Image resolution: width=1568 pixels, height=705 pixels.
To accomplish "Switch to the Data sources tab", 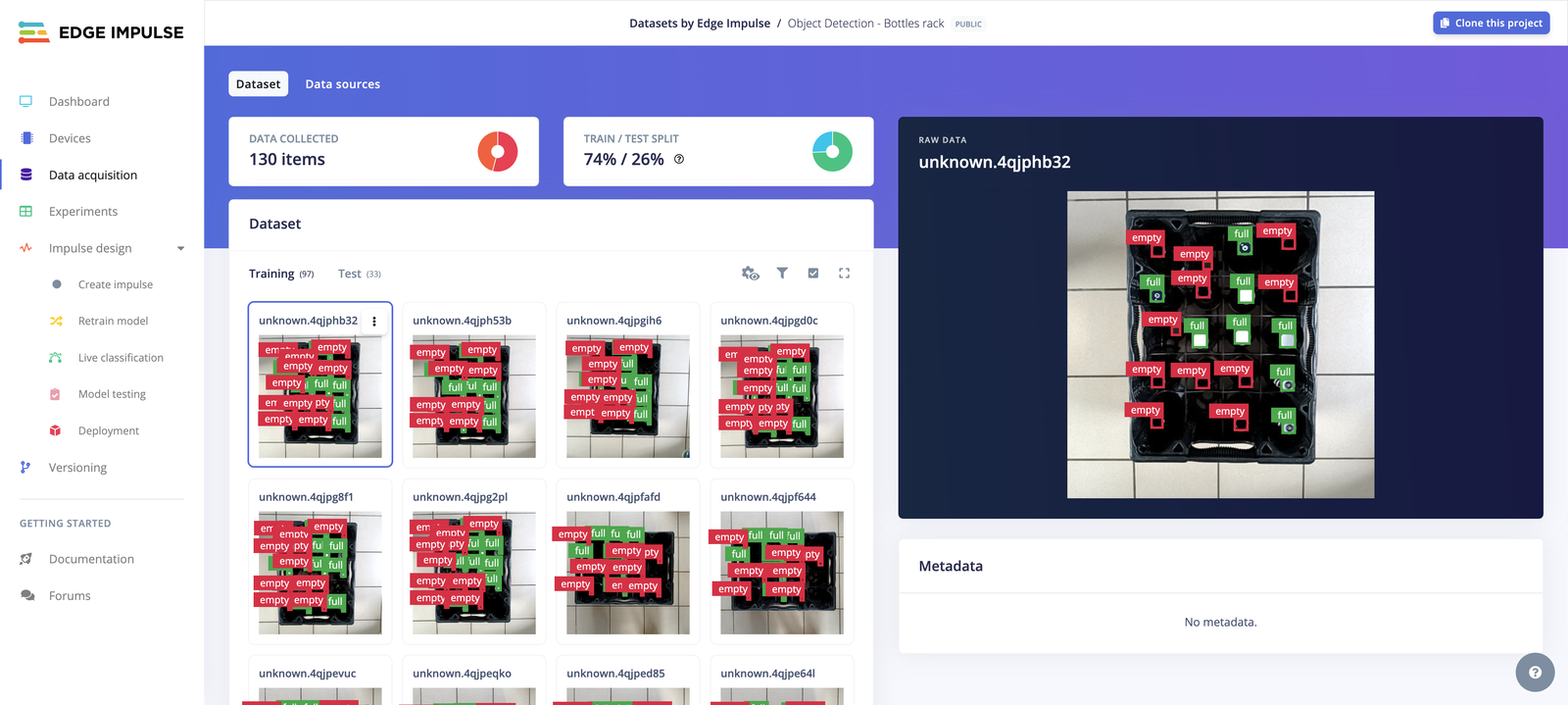I will pos(343,84).
